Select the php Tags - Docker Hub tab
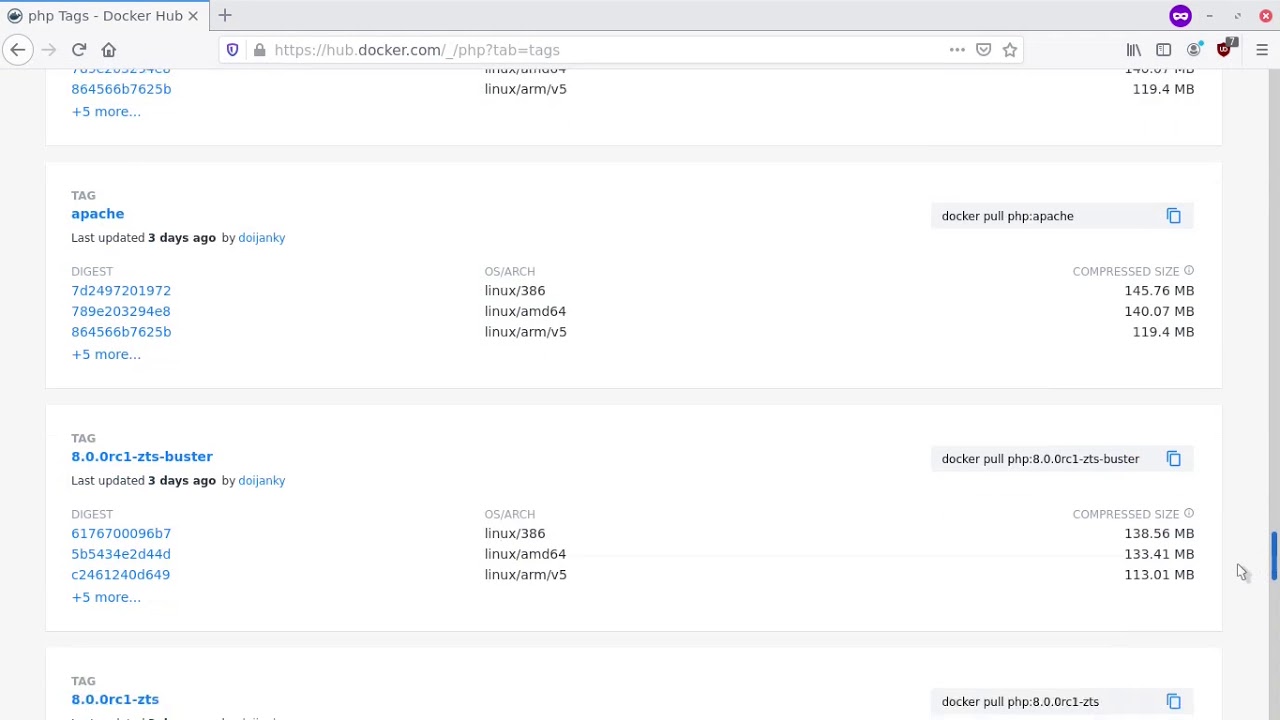Image resolution: width=1280 pixels, height=720 pixels. 105,16
